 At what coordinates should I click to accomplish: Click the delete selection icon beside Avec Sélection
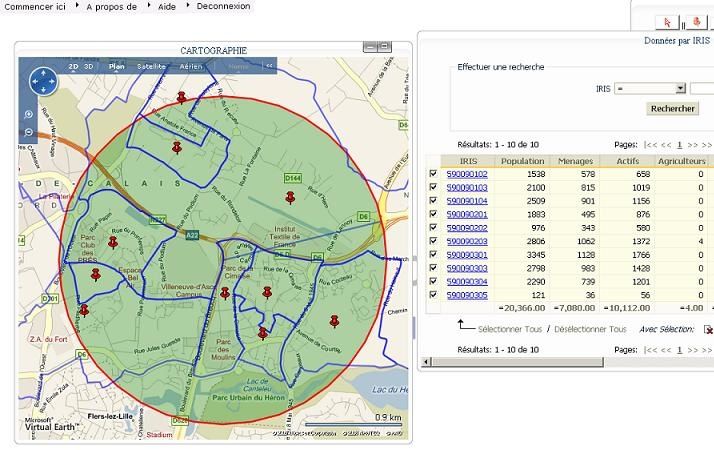point(708,329)
